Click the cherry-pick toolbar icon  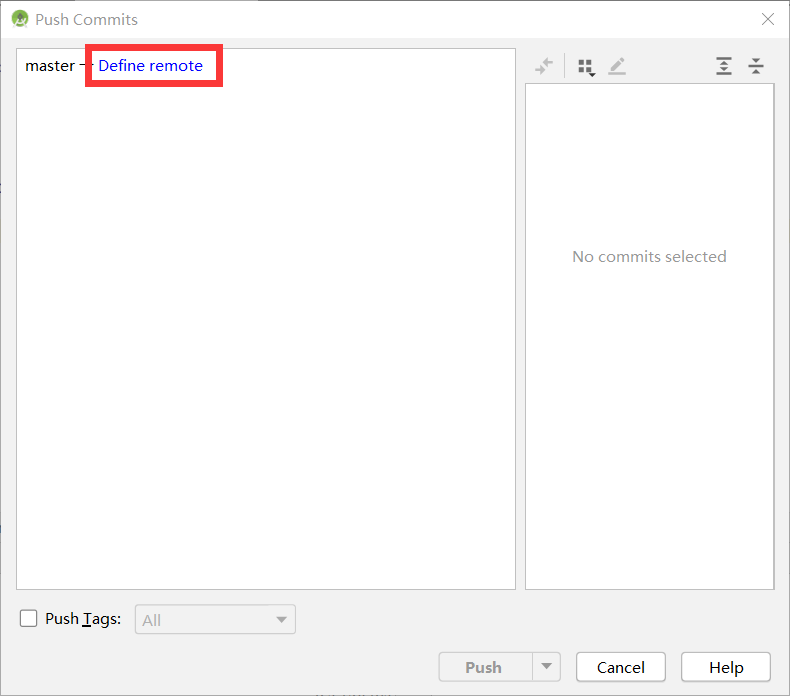pos(544,66)
